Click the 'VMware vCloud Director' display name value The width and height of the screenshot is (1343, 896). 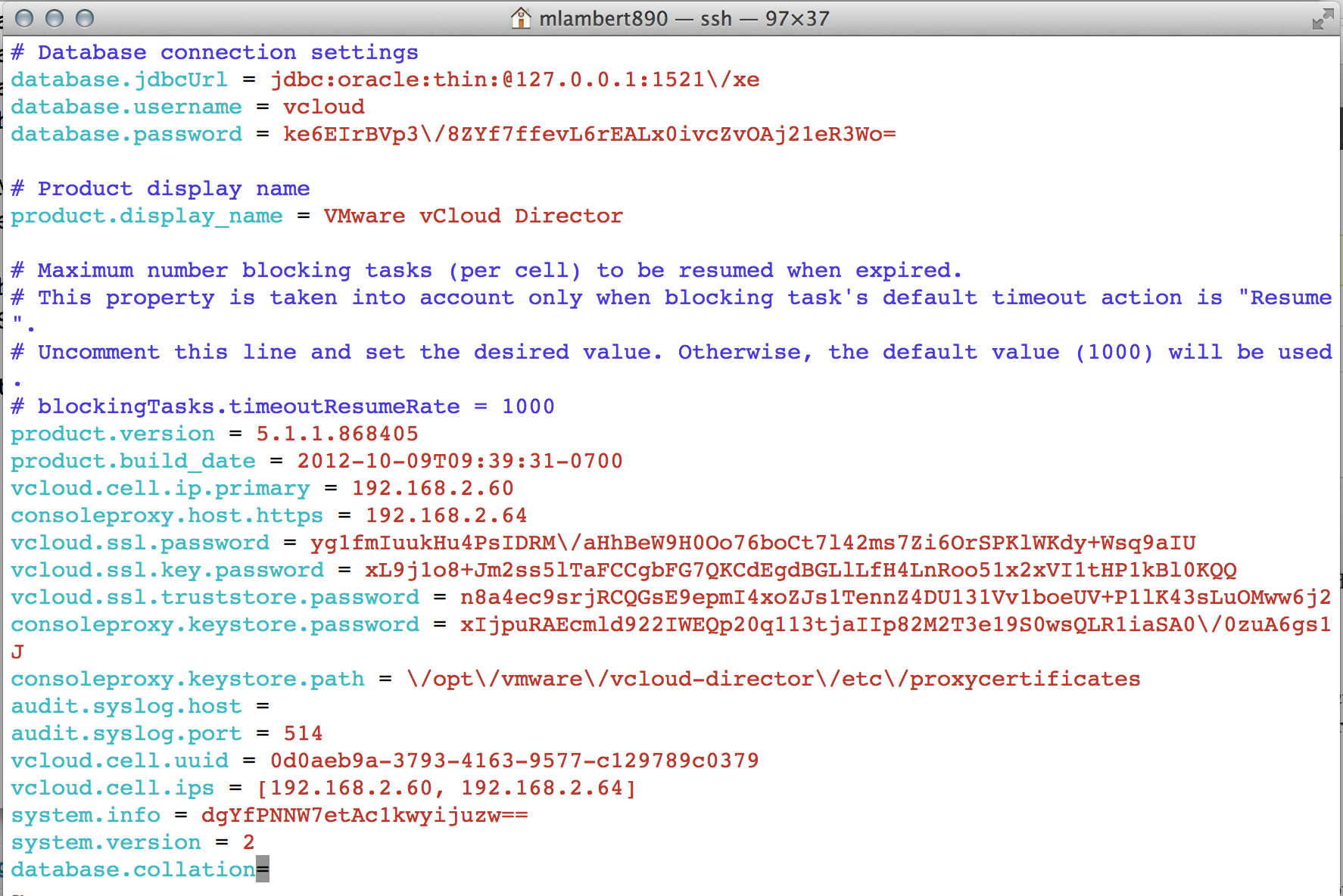click(x=473, y=216)
